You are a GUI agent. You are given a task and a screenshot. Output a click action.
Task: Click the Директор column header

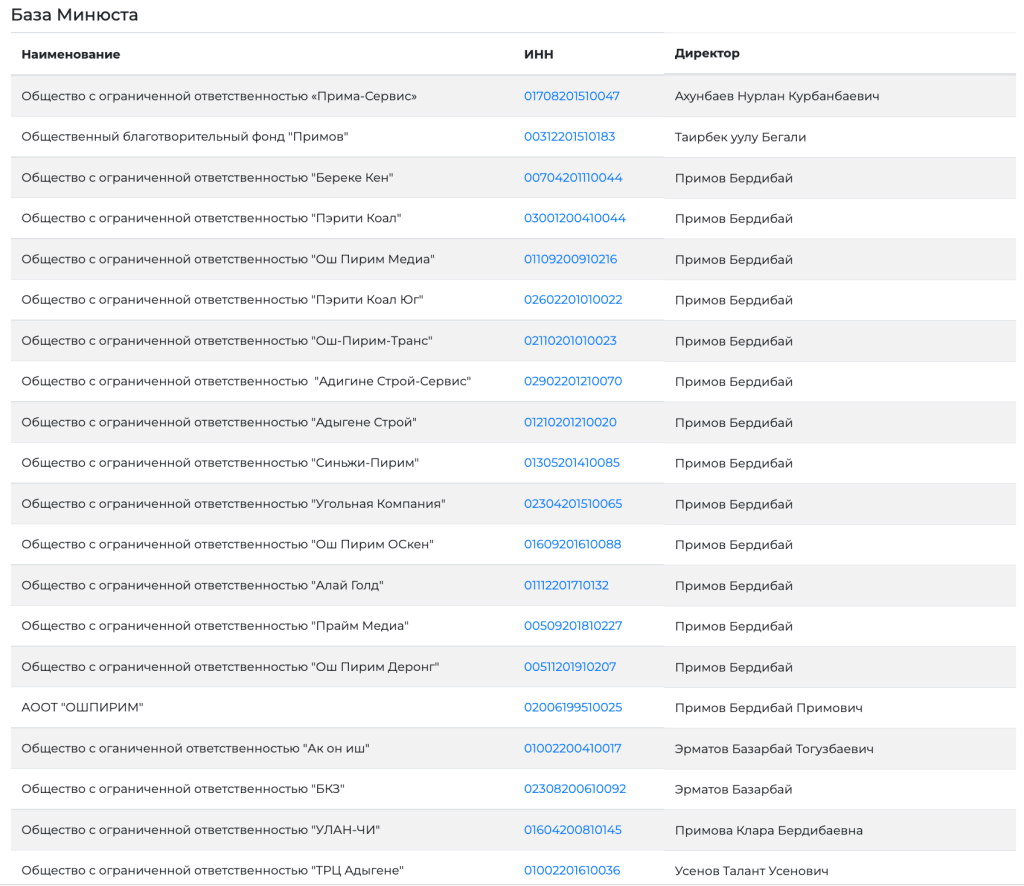707,53
